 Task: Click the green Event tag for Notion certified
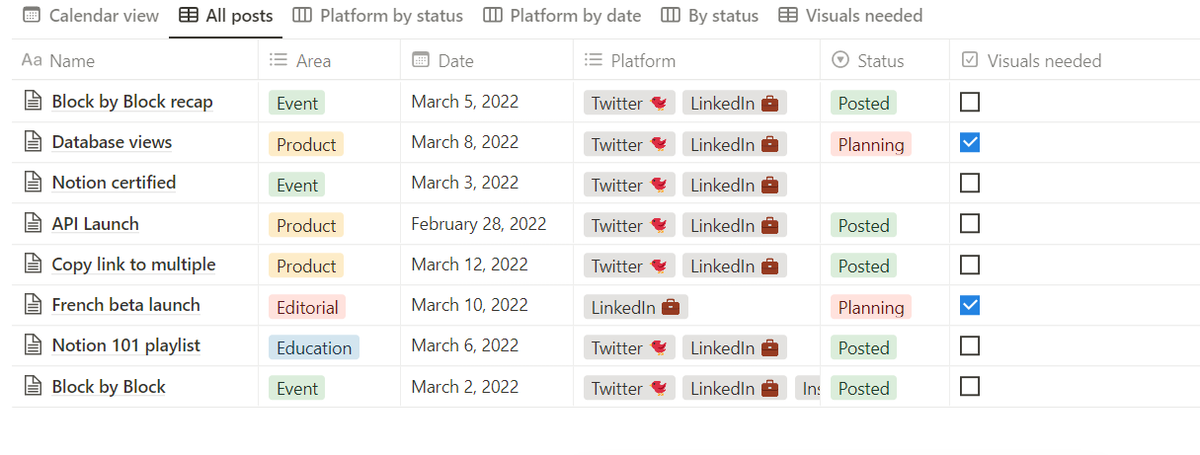tap(297, 185)
